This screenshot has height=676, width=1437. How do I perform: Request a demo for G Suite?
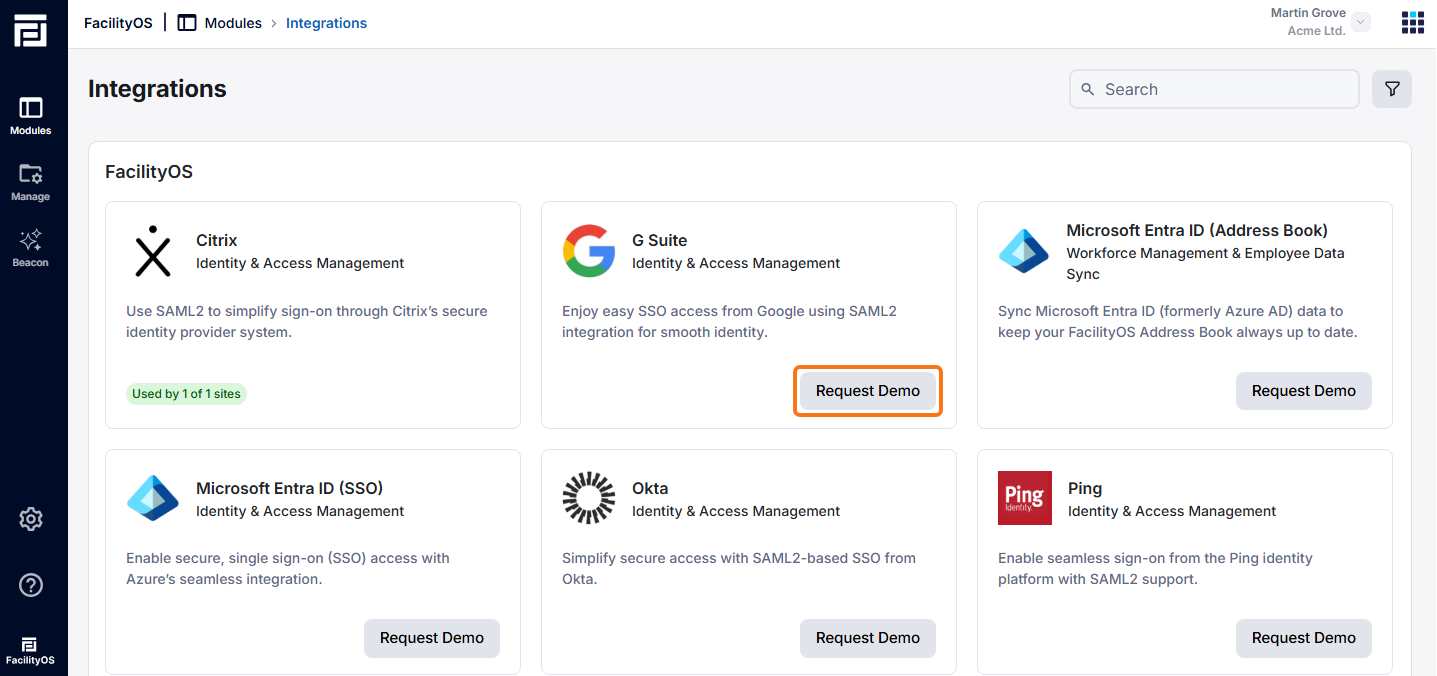(867, 390)
